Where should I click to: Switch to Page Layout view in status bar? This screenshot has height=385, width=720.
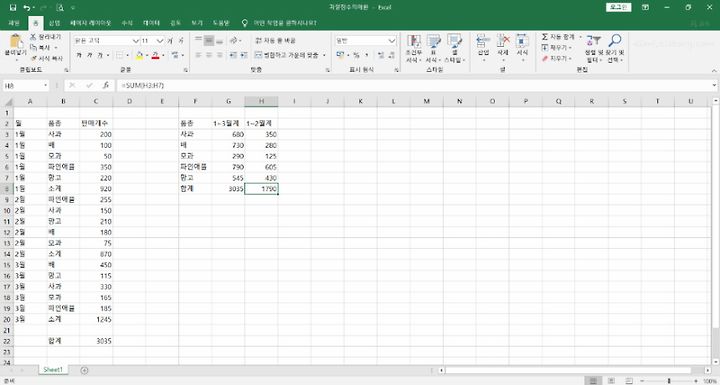point(611,381)
